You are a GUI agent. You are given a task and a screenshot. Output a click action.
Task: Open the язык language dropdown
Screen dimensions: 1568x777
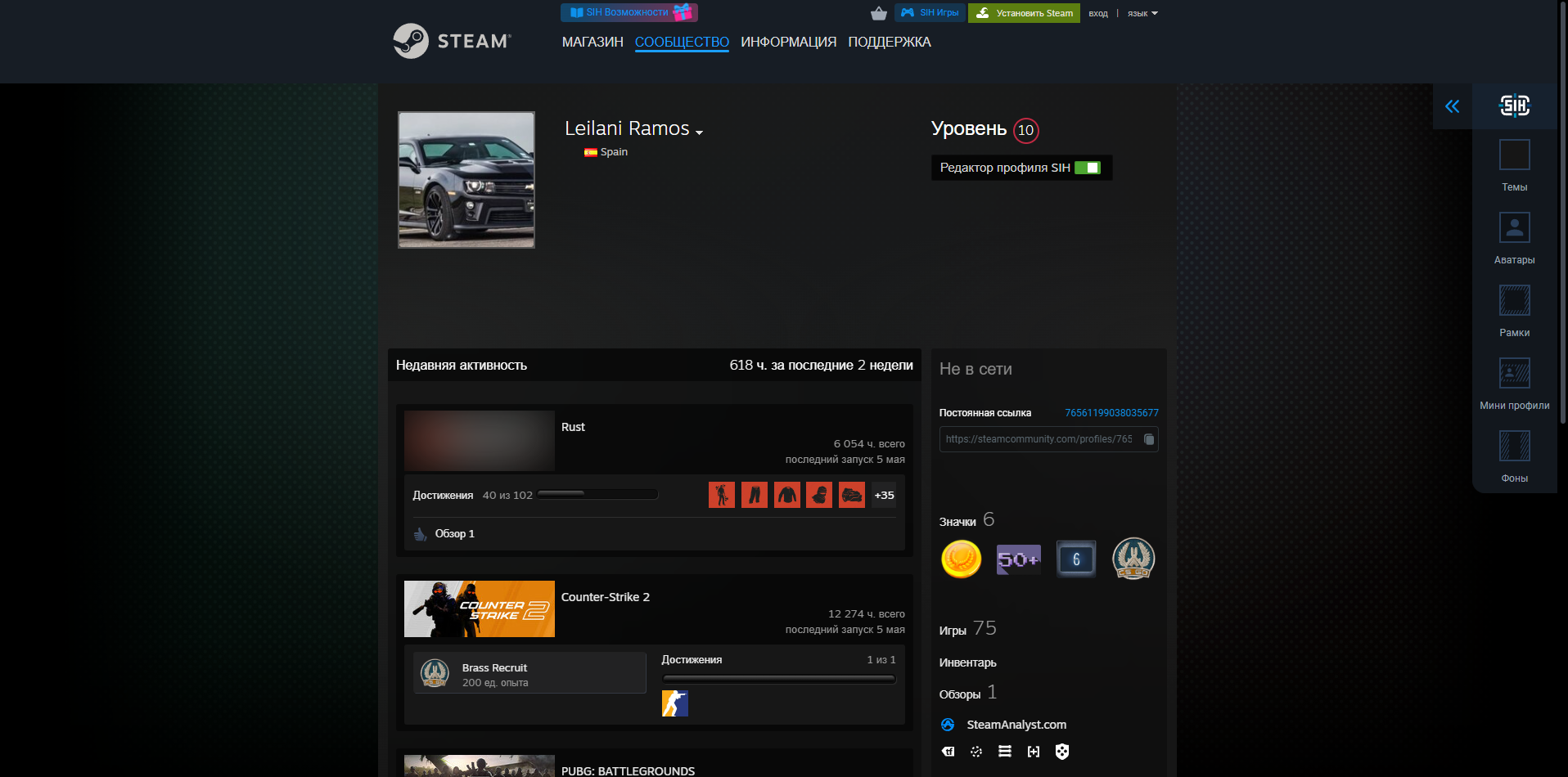1142,13
